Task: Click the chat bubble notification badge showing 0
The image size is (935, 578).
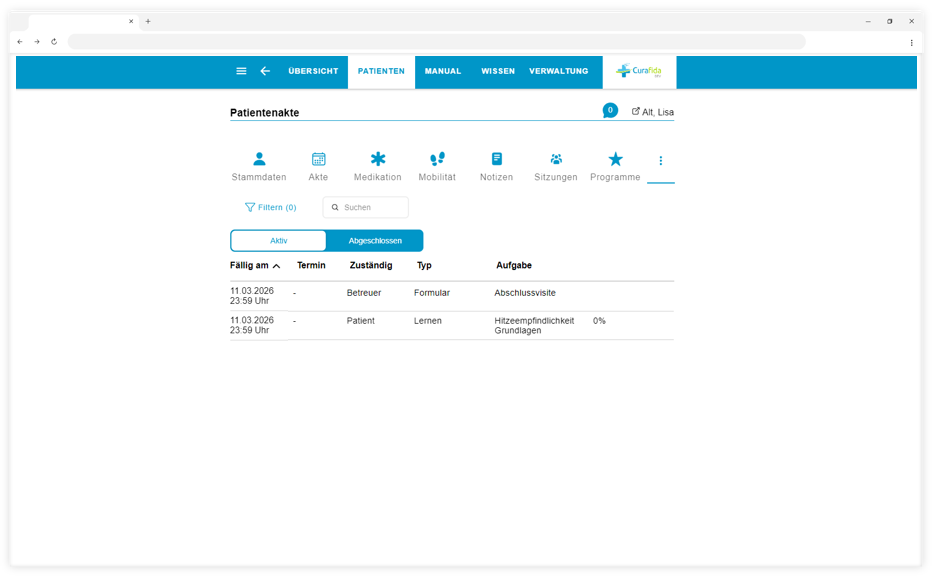Action: [610, 110]
